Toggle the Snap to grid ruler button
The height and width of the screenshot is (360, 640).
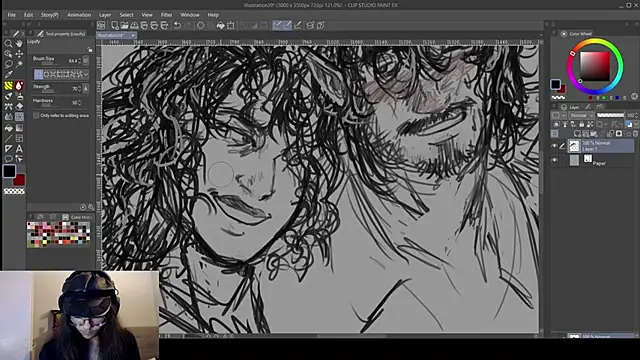pos(298,25)
